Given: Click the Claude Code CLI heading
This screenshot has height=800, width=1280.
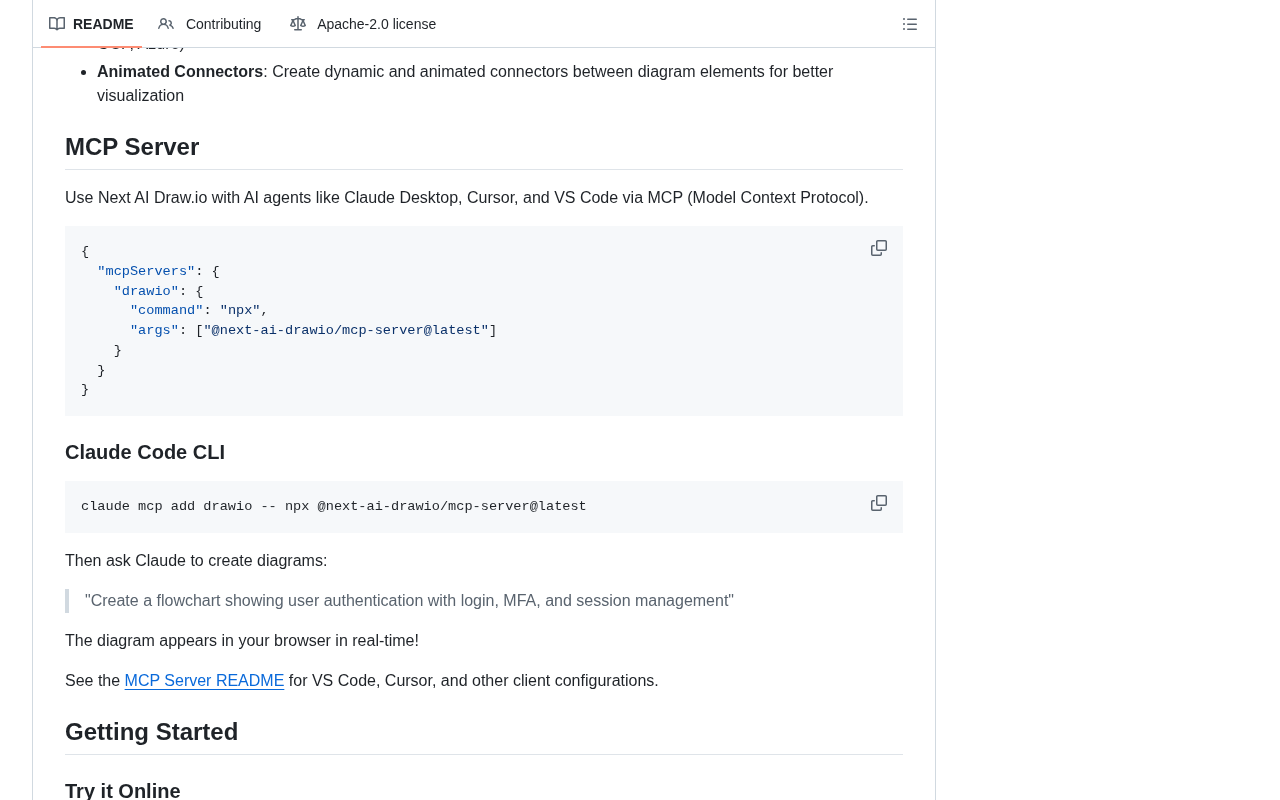Looking at the screenshot, I should coord(145,452).
